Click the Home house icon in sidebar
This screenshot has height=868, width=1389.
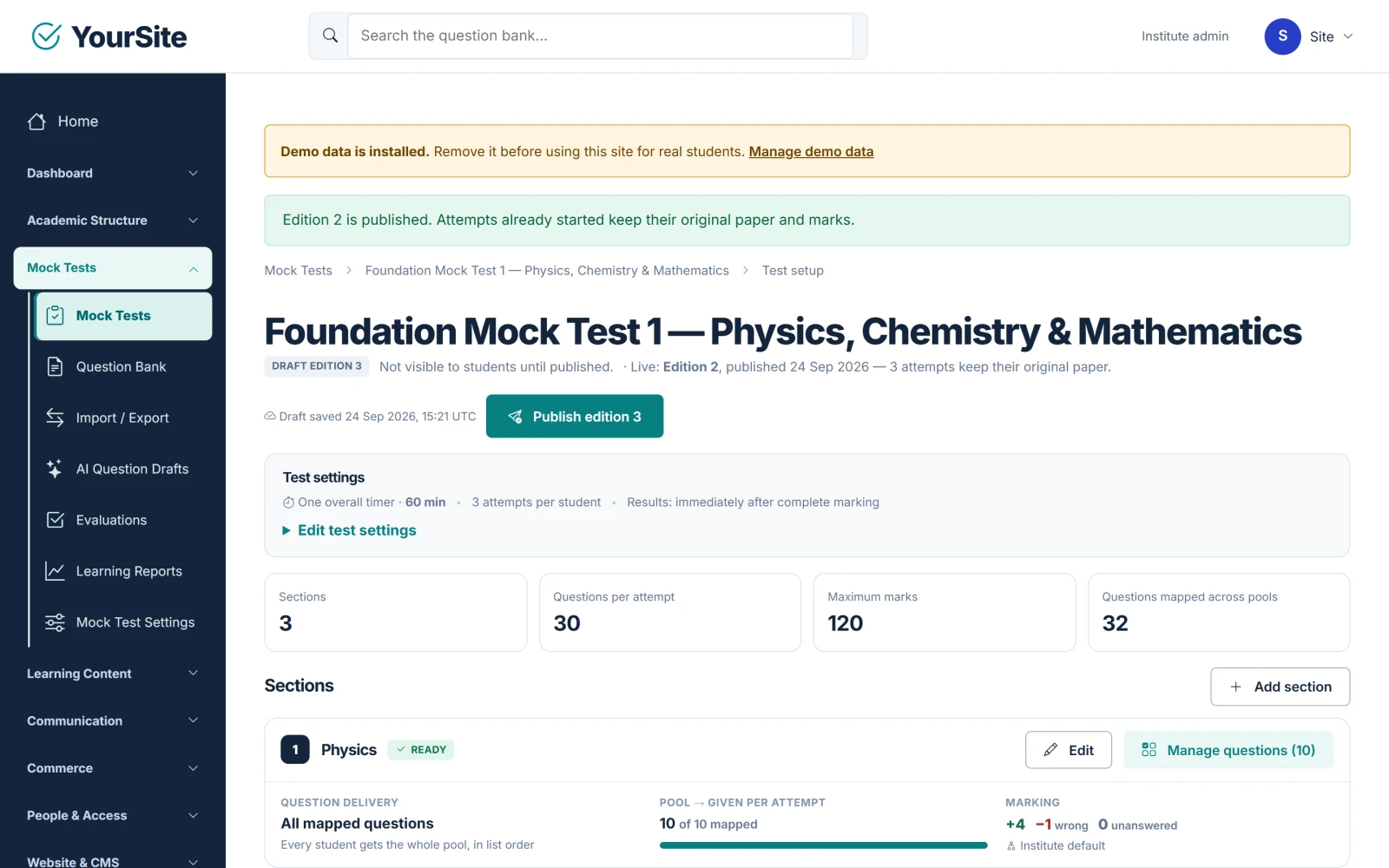(36, 122)
